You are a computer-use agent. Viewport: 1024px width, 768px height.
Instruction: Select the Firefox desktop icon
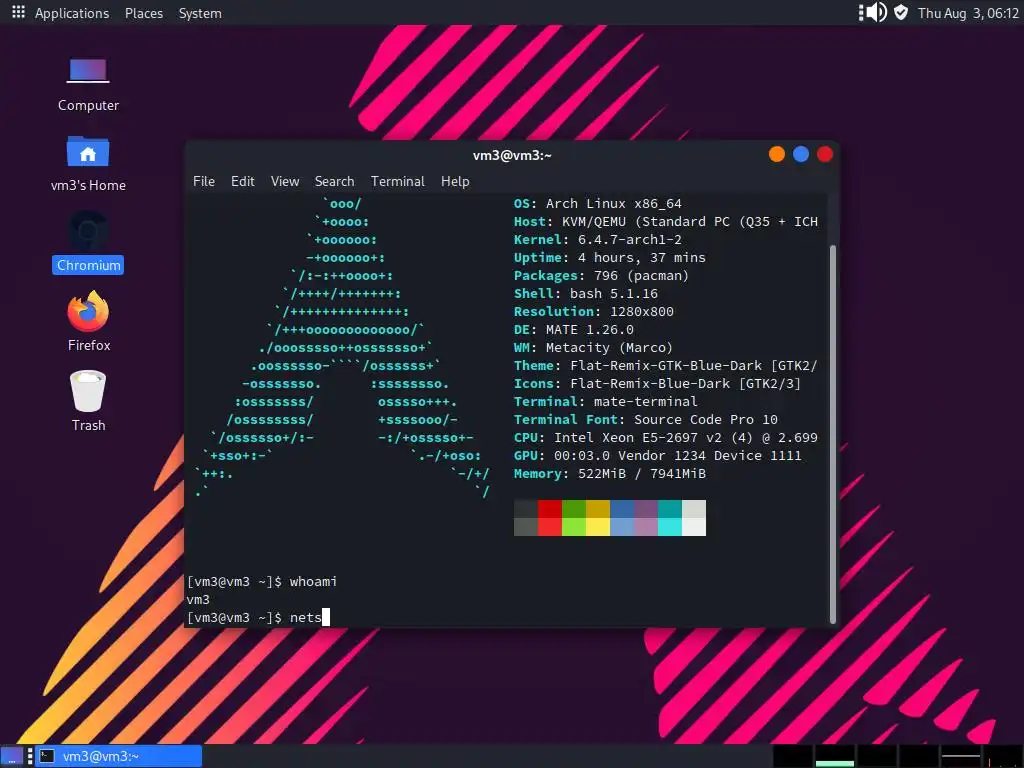point(88,322)
